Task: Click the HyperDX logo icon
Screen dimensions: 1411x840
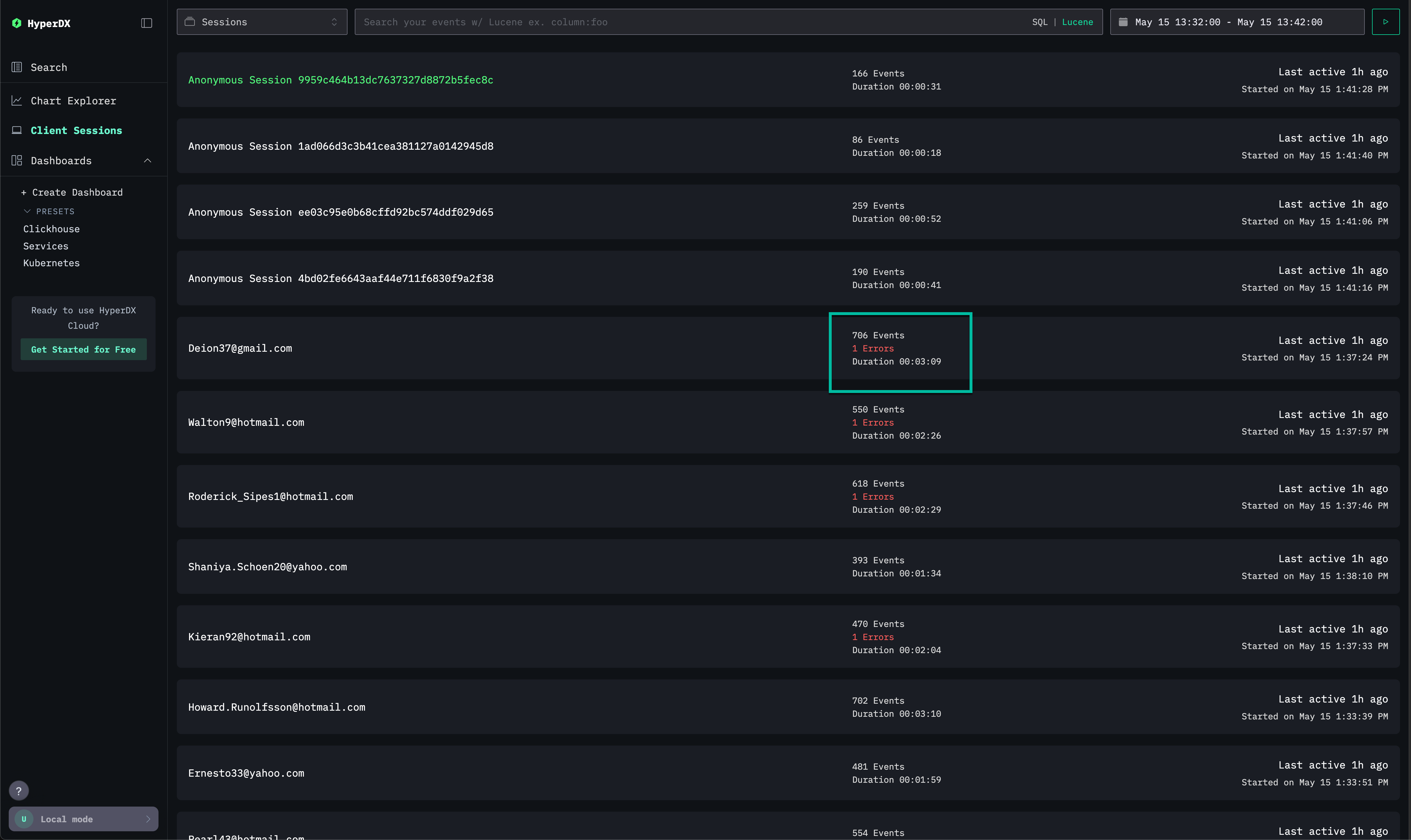Action: click(x=17, y=23)
